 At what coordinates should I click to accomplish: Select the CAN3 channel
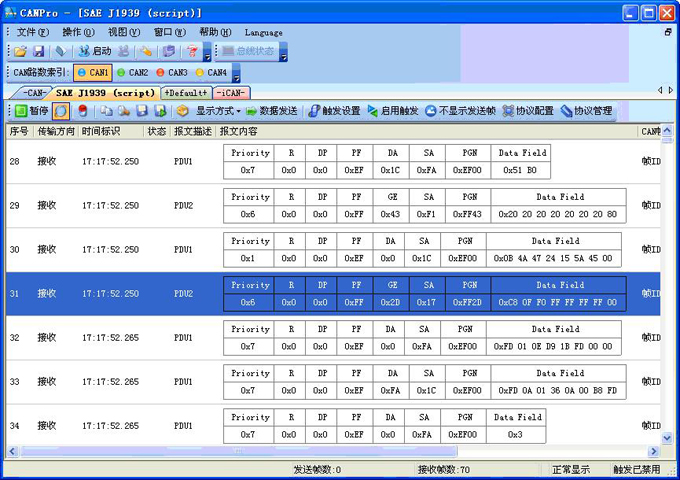171,73
